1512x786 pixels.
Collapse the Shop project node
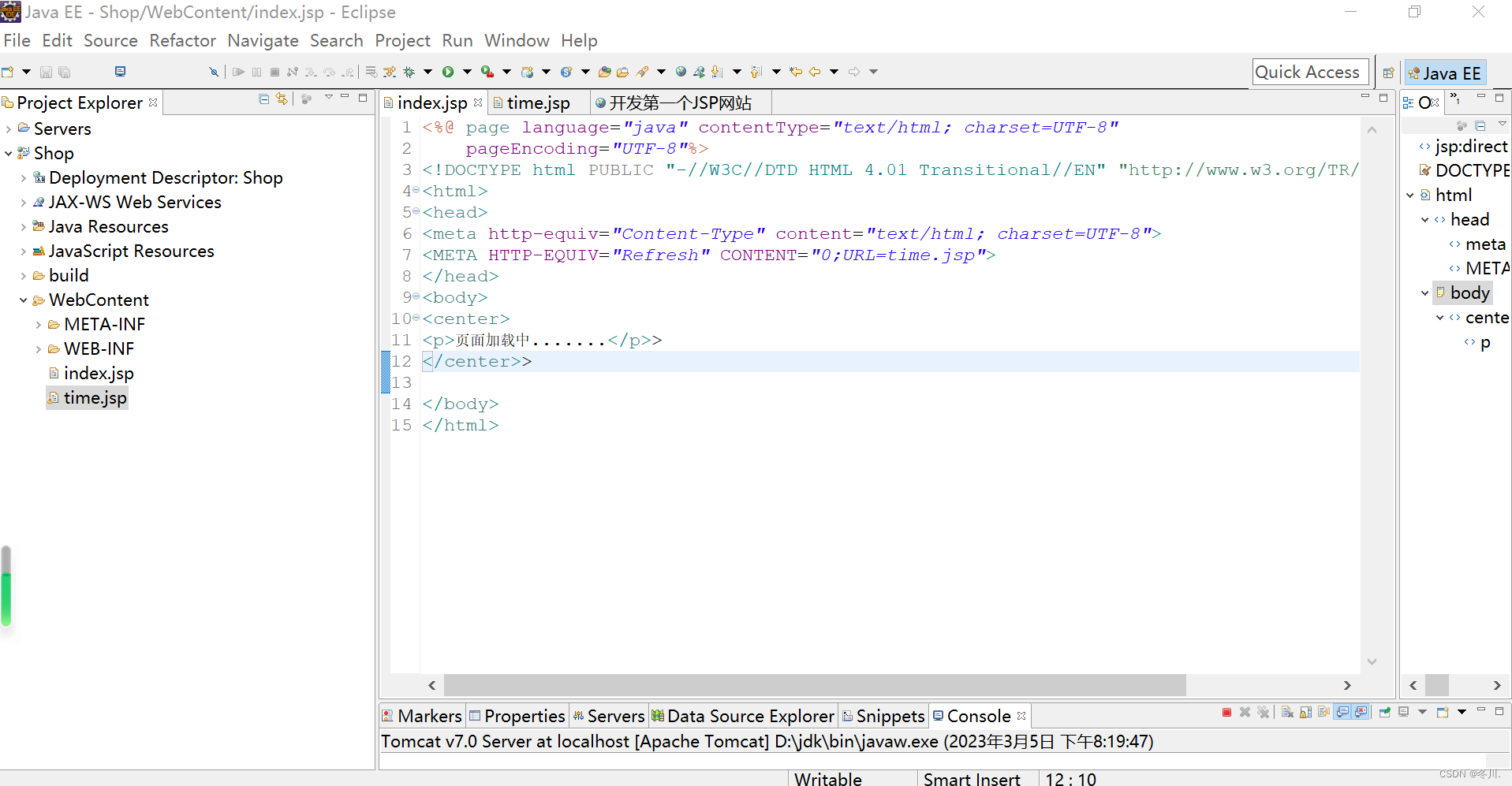pos(9,153)
